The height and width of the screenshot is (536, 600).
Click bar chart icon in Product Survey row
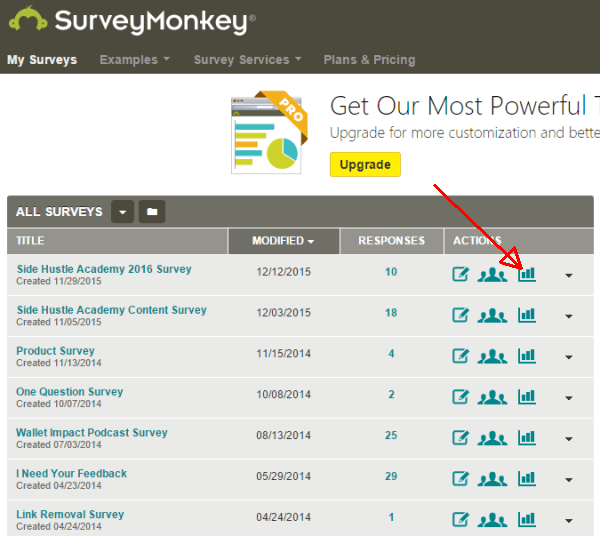tap(527, 356)
